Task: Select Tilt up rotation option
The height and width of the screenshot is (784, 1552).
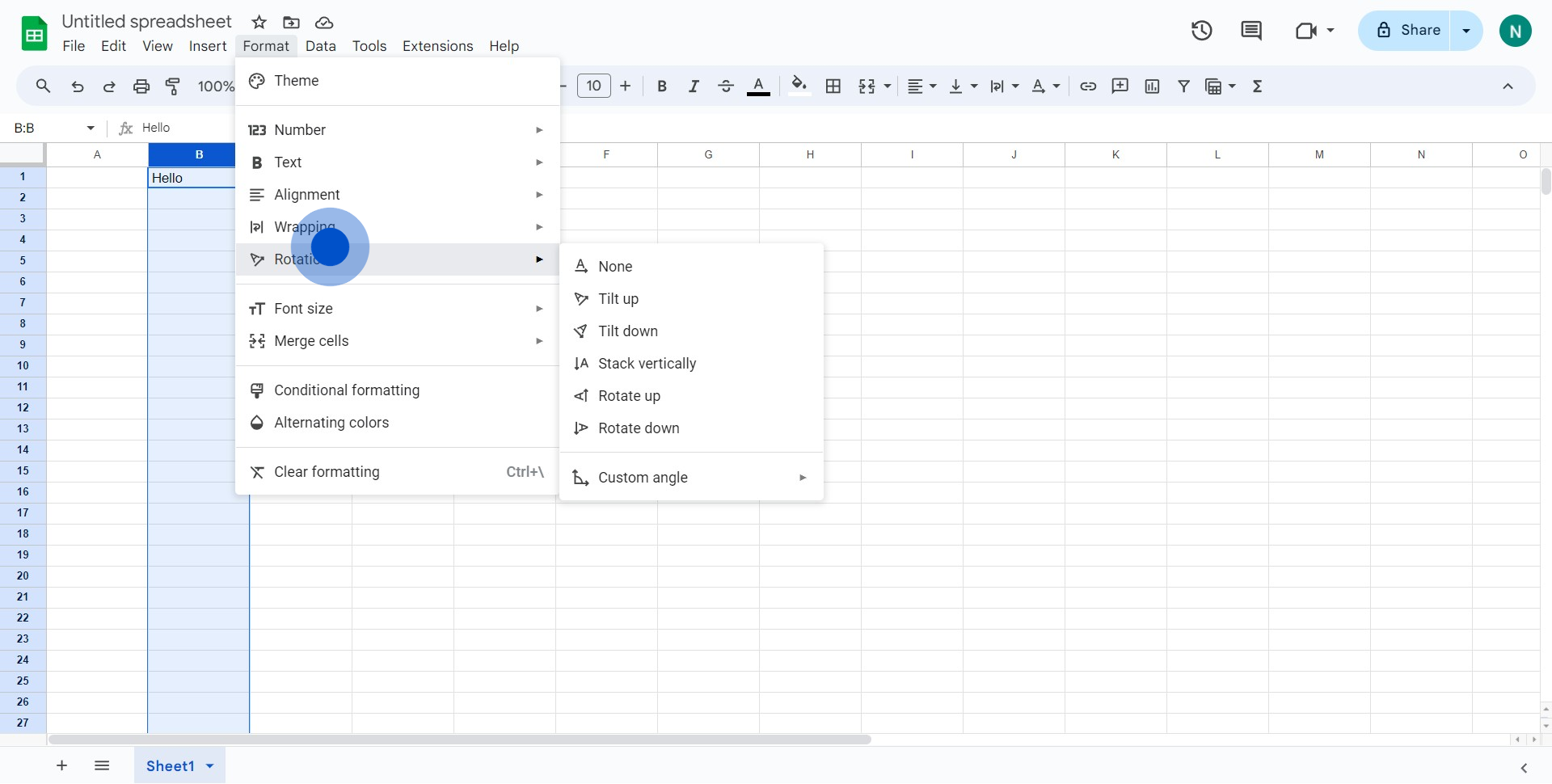Action: [x=618, y=299]
